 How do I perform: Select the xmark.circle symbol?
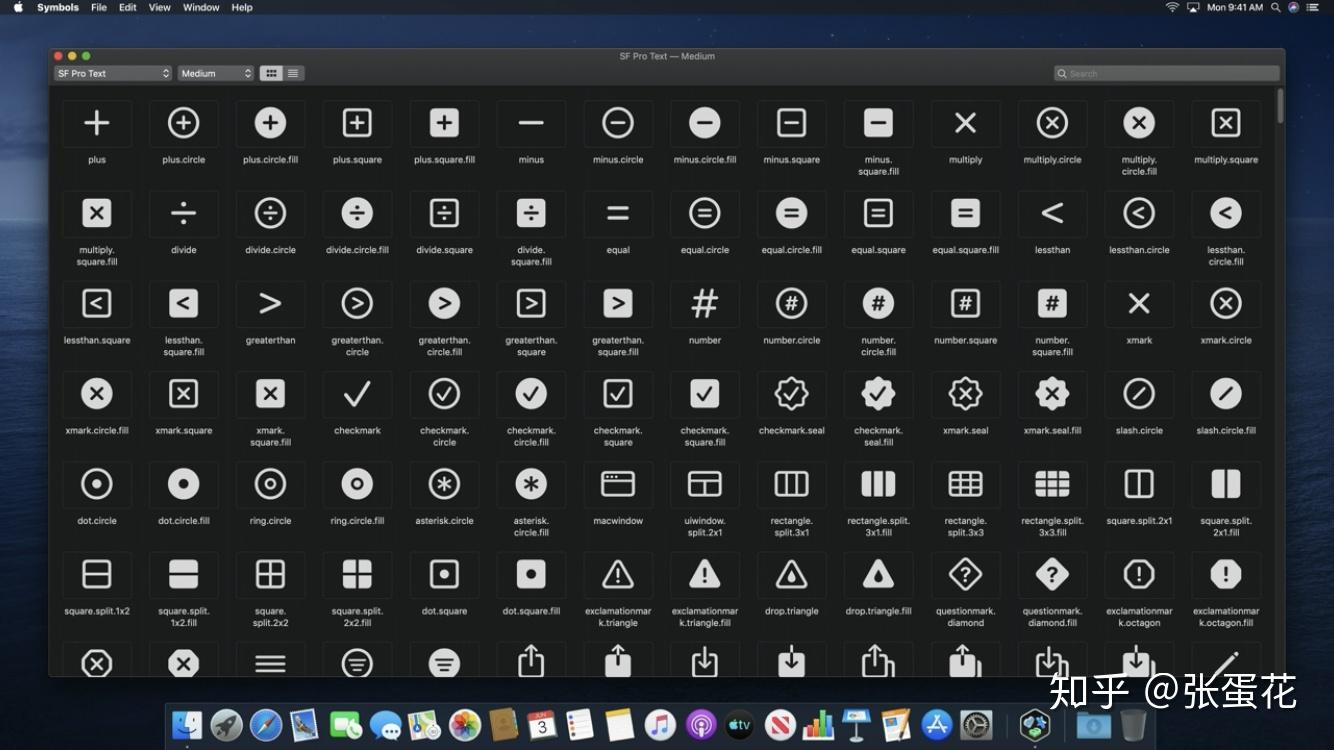point(1226,303)
